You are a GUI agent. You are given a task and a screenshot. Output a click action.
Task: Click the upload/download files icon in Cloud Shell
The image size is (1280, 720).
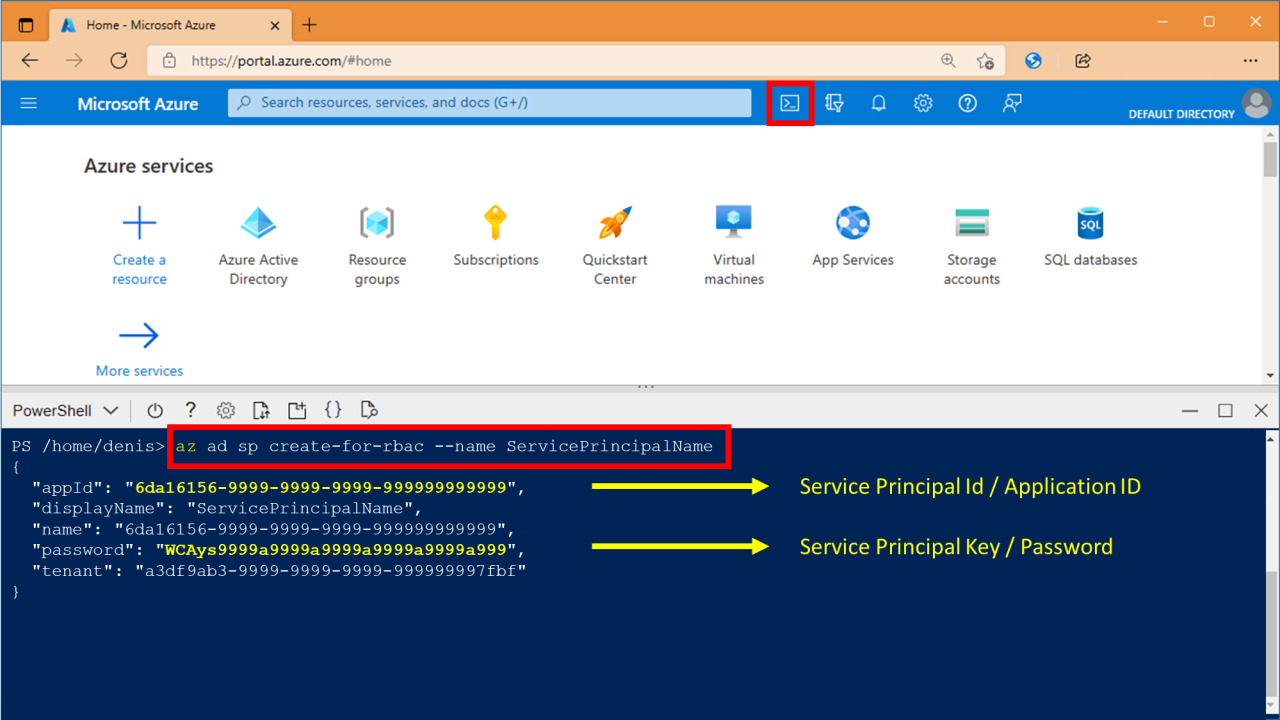(x=261, y=410)
